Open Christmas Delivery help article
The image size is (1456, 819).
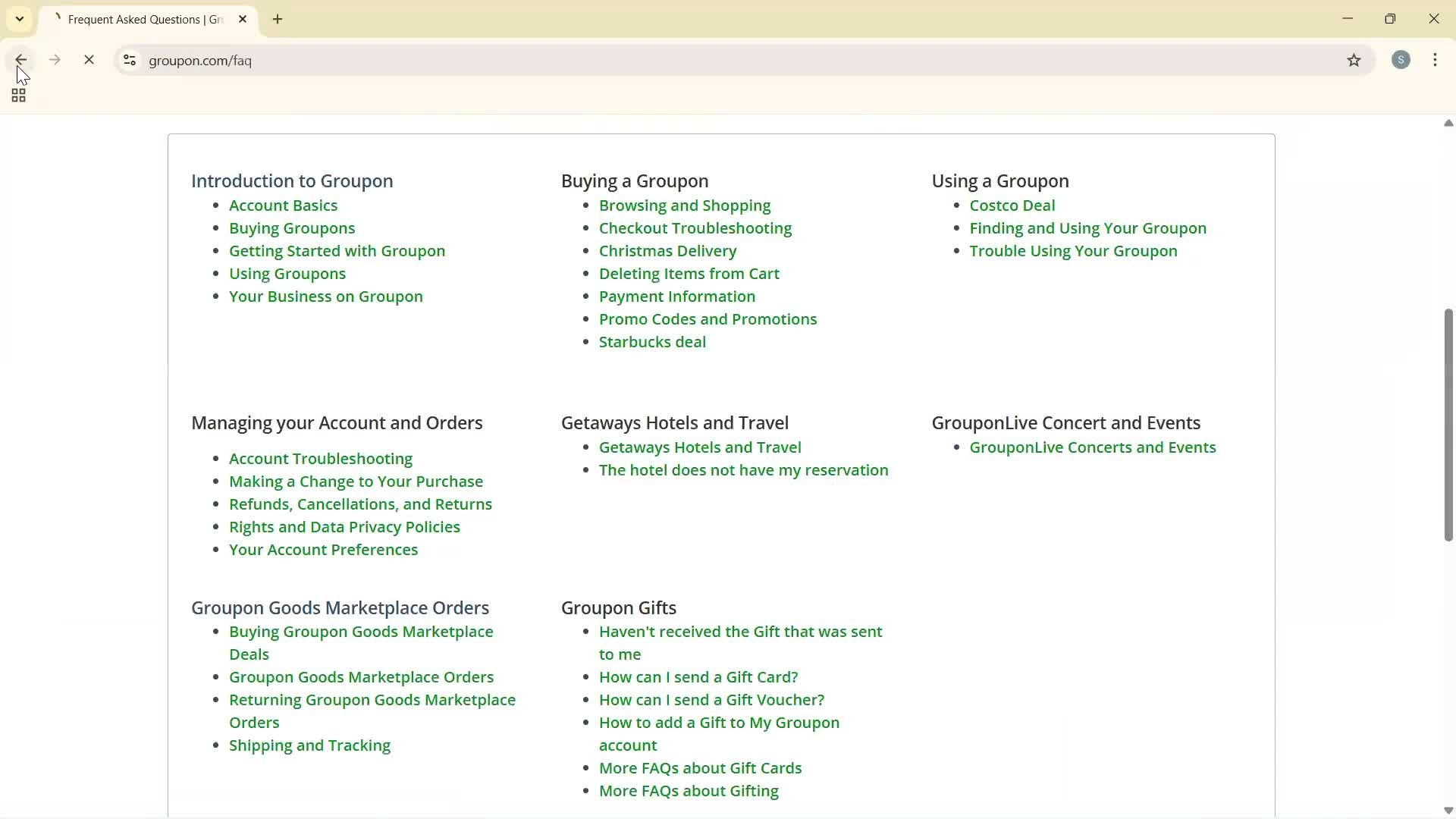[667, 250]
